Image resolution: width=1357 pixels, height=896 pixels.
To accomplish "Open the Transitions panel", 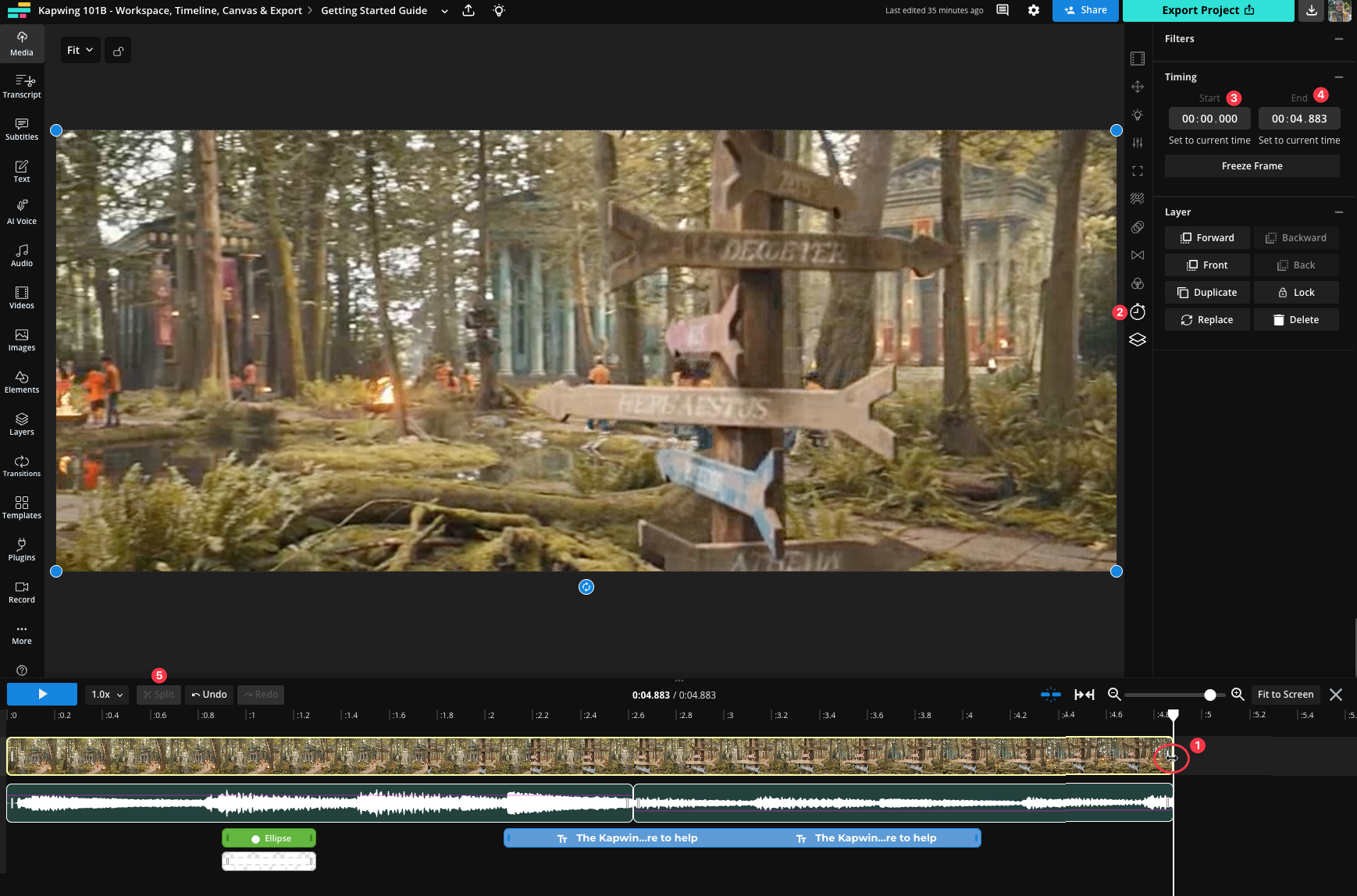I will (x=22, y=465).
